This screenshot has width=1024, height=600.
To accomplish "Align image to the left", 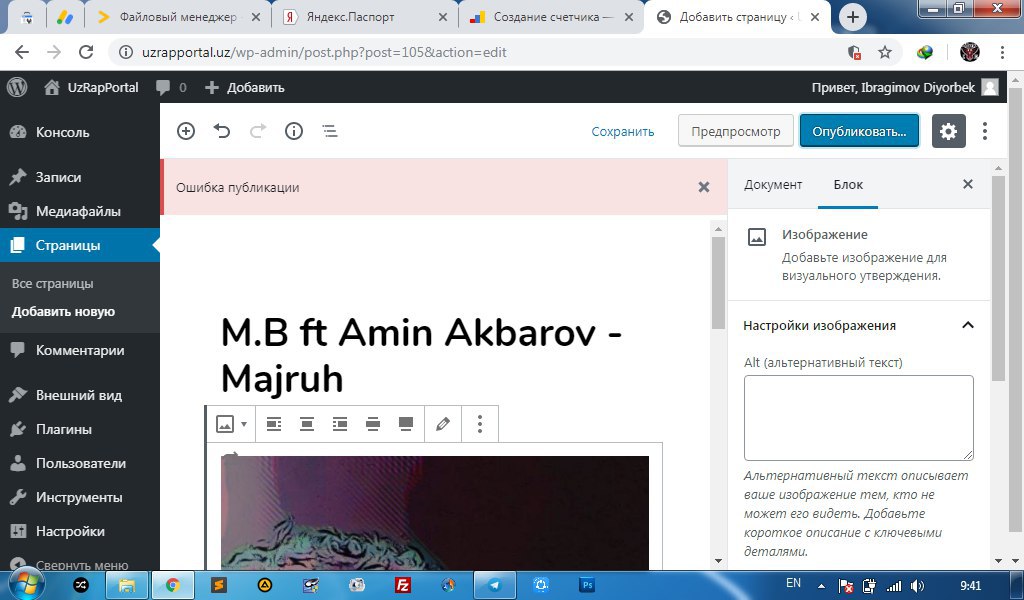I will [x=274, y=424].
